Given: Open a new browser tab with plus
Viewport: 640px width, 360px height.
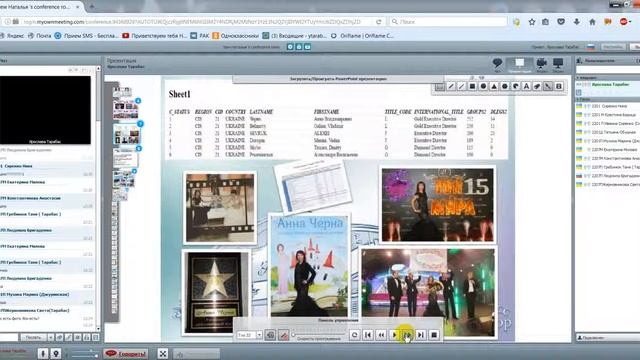Looking at the screenshot, I should 91,7.
